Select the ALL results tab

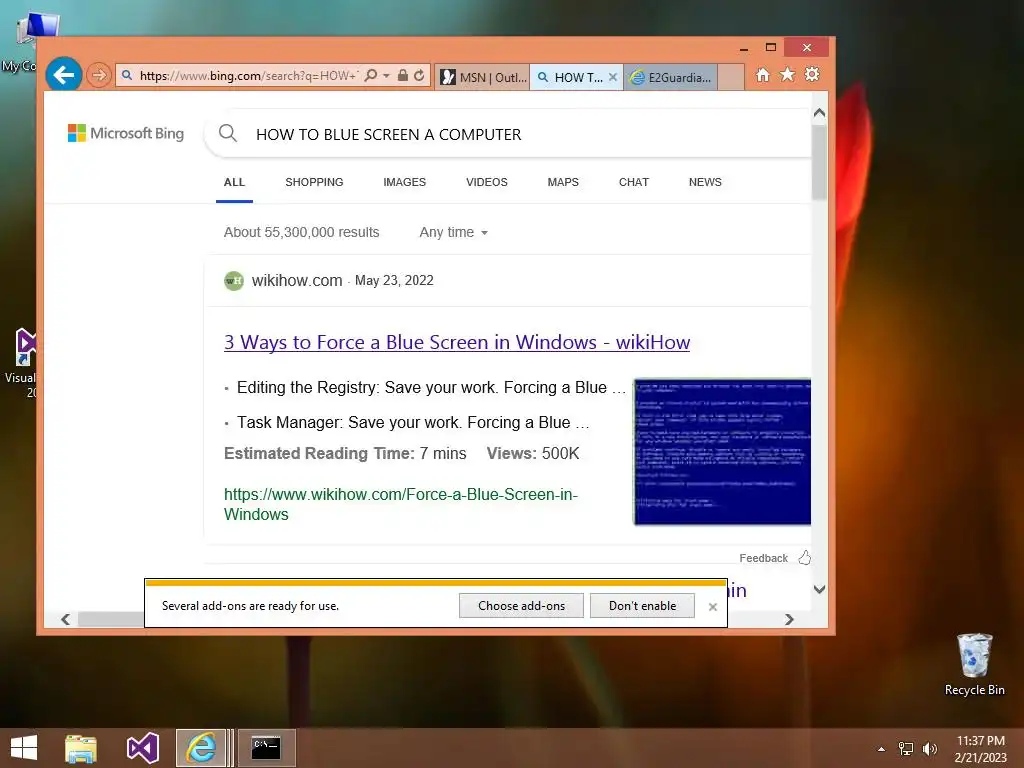pos(234,182)
